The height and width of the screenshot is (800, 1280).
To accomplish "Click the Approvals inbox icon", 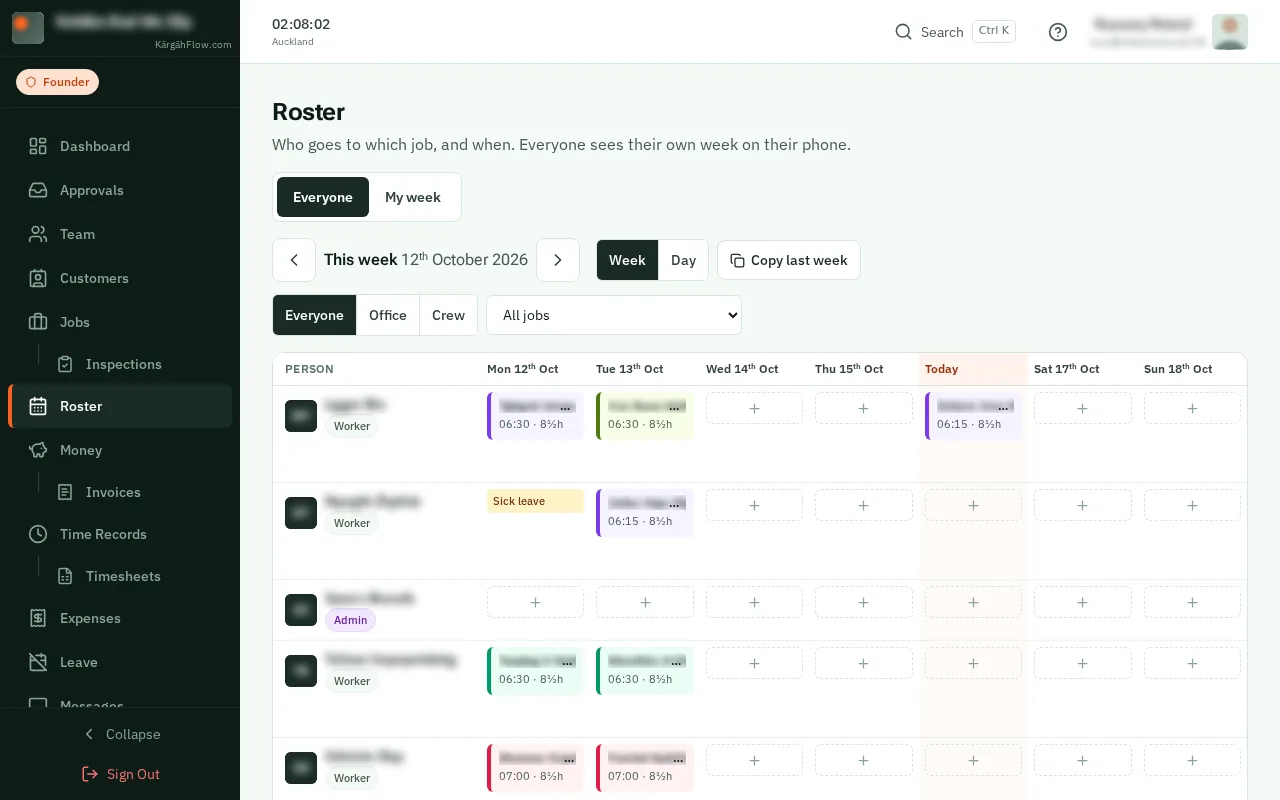I will click(x=38, y=190).
